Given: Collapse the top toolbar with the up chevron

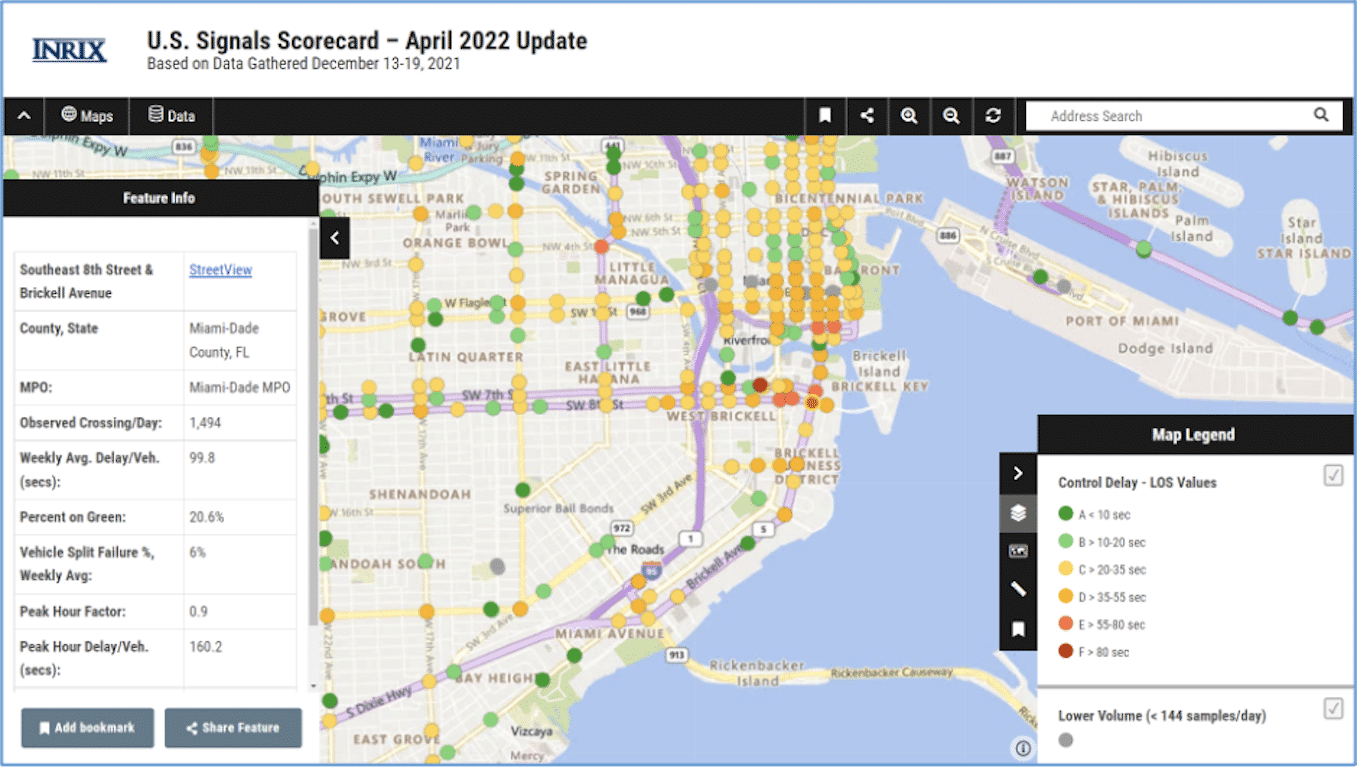Looking at the screenshot, I should (24, 116).
